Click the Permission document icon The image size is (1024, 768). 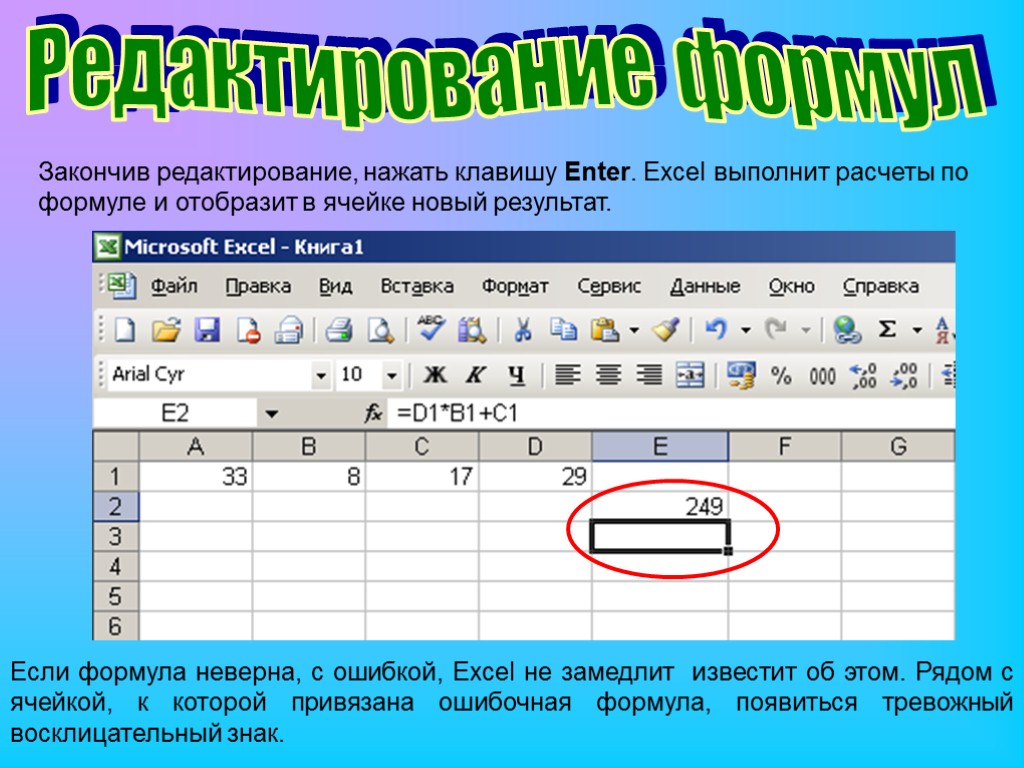pos(248,330)
